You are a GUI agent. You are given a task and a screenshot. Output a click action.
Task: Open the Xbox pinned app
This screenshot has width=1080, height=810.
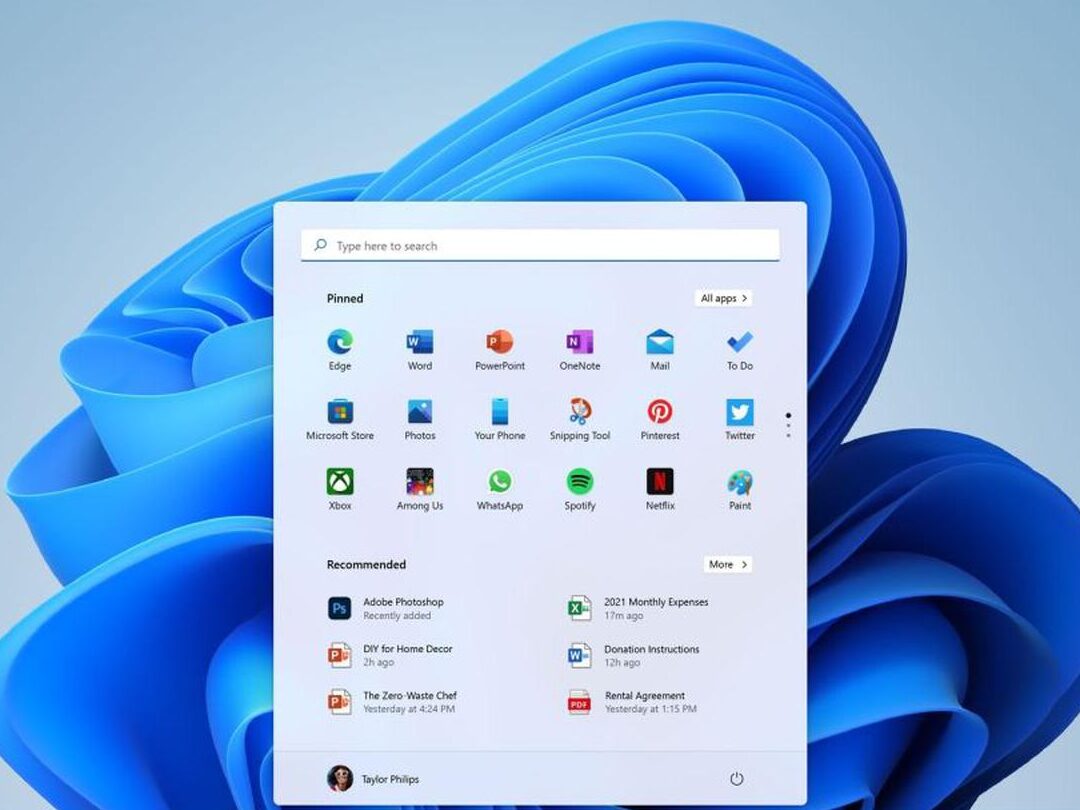[x=340, y=482]
